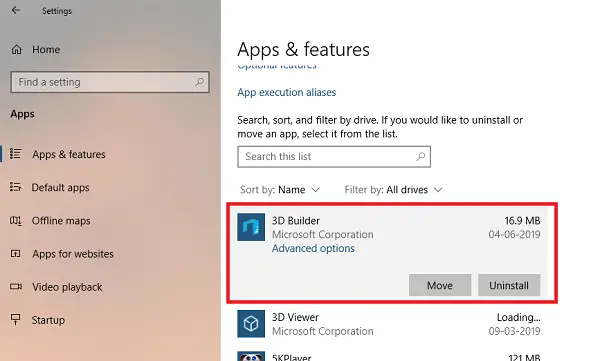Click the Apps & features page heading
Viewport: 600px width, 361px height.
(303, 49)
